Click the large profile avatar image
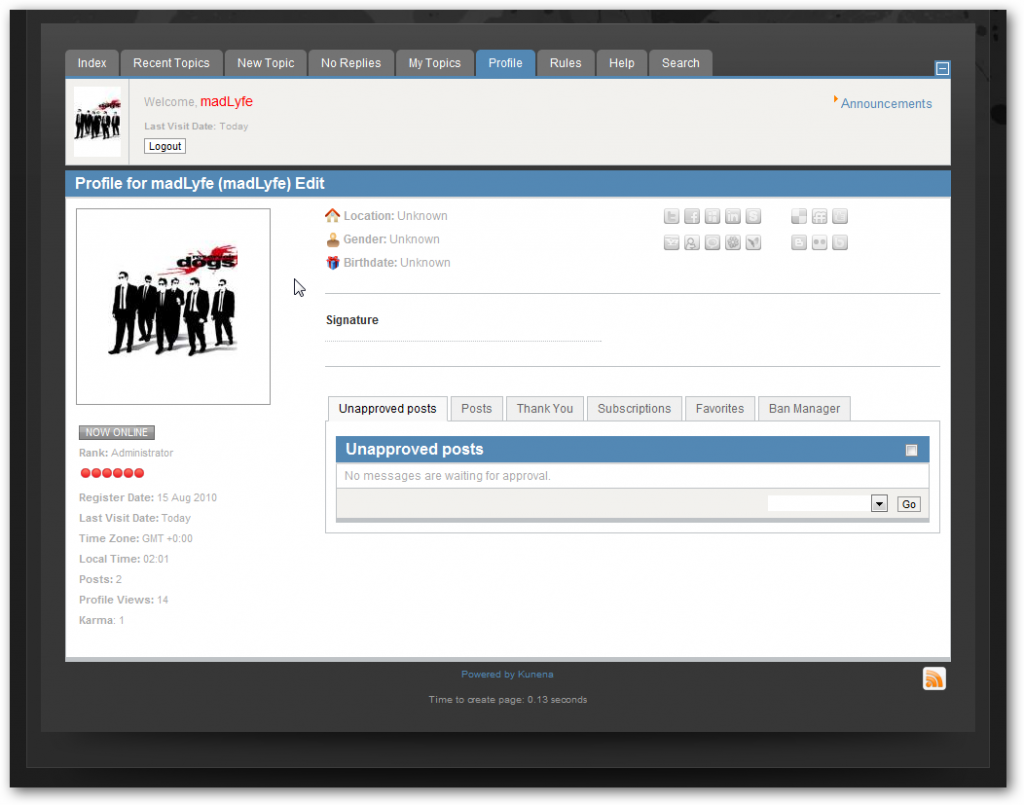This screenshot has width=1024, height=805. (173, 306)
